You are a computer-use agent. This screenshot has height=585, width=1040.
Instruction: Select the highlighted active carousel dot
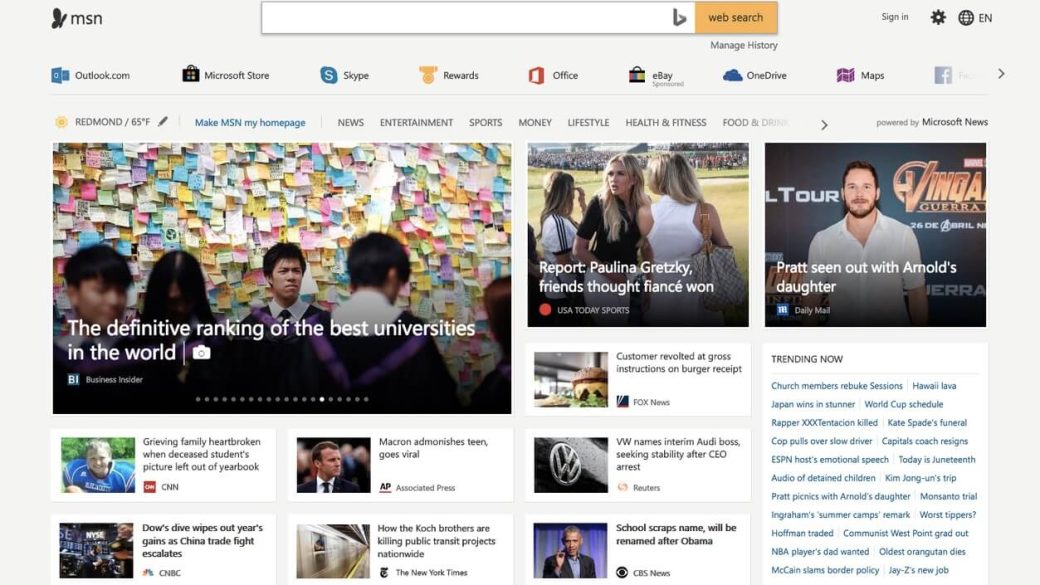322,399
